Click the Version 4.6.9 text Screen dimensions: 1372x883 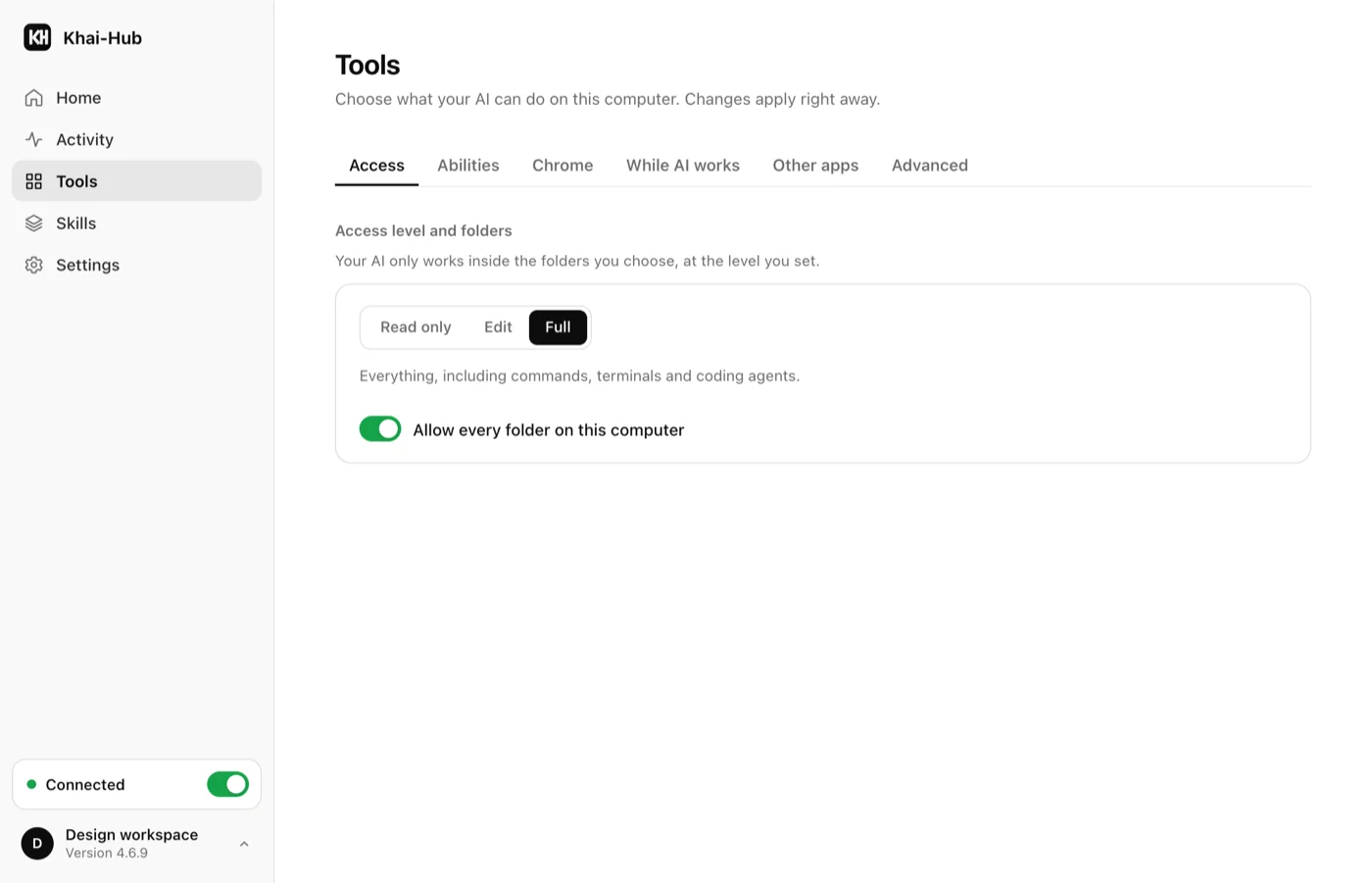[107, 854]
